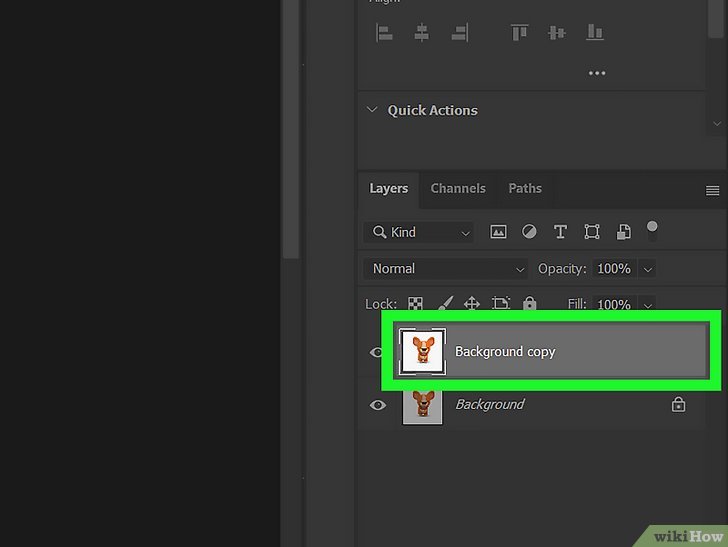Screen dimensions: 728x547
Task: Switch to the Paths tab
Action: click(525, 189)
